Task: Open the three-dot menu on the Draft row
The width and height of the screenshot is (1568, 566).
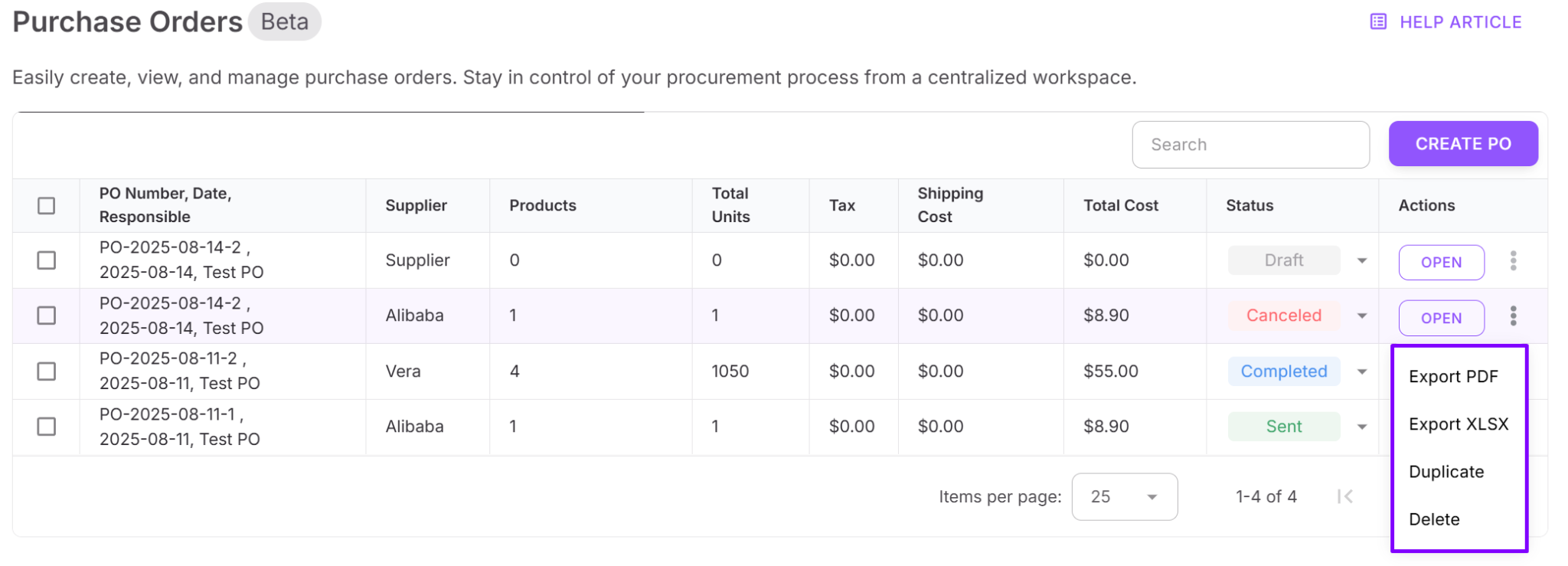Action: [x=1514, y=261]
